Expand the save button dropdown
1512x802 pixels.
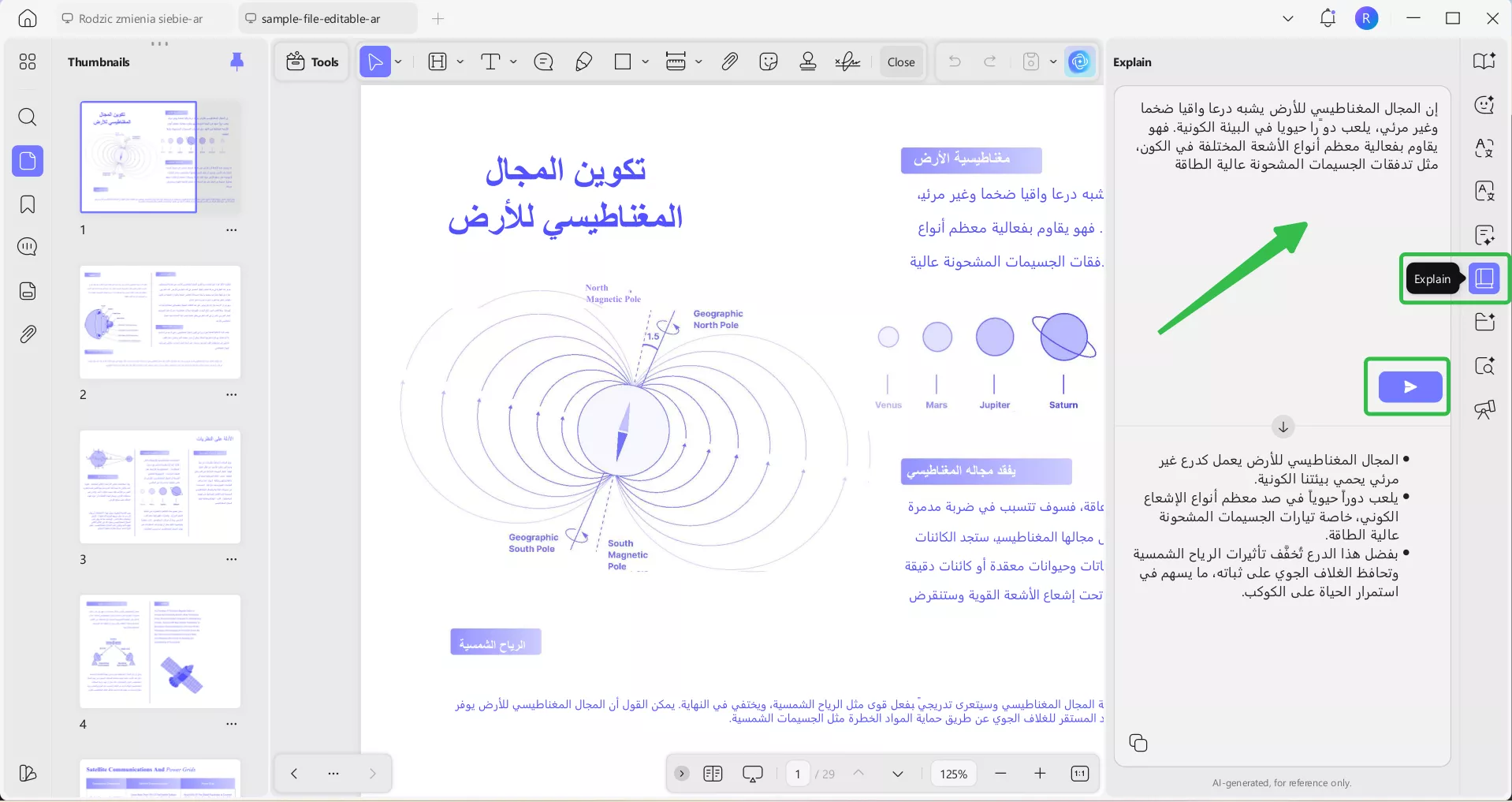click(1053, 62)
